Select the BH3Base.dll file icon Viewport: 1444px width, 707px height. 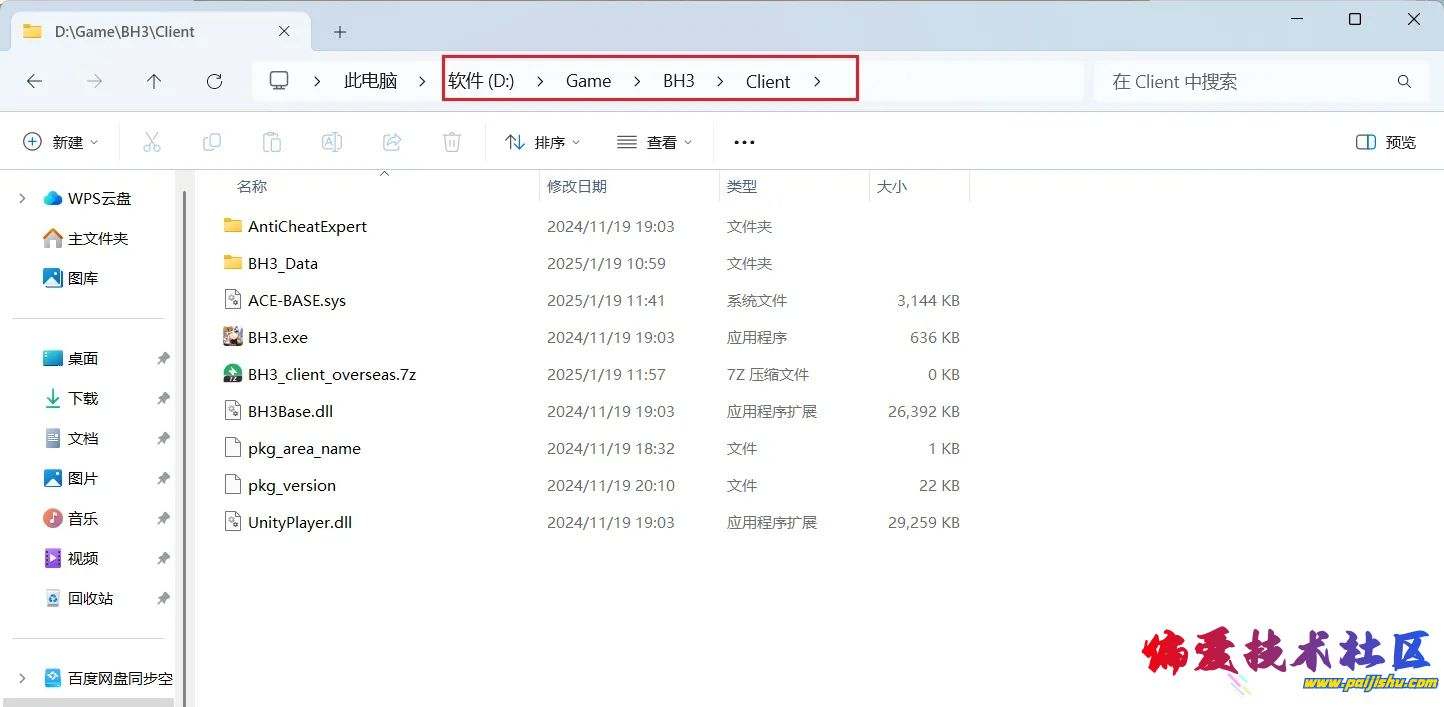coord(233,411)
